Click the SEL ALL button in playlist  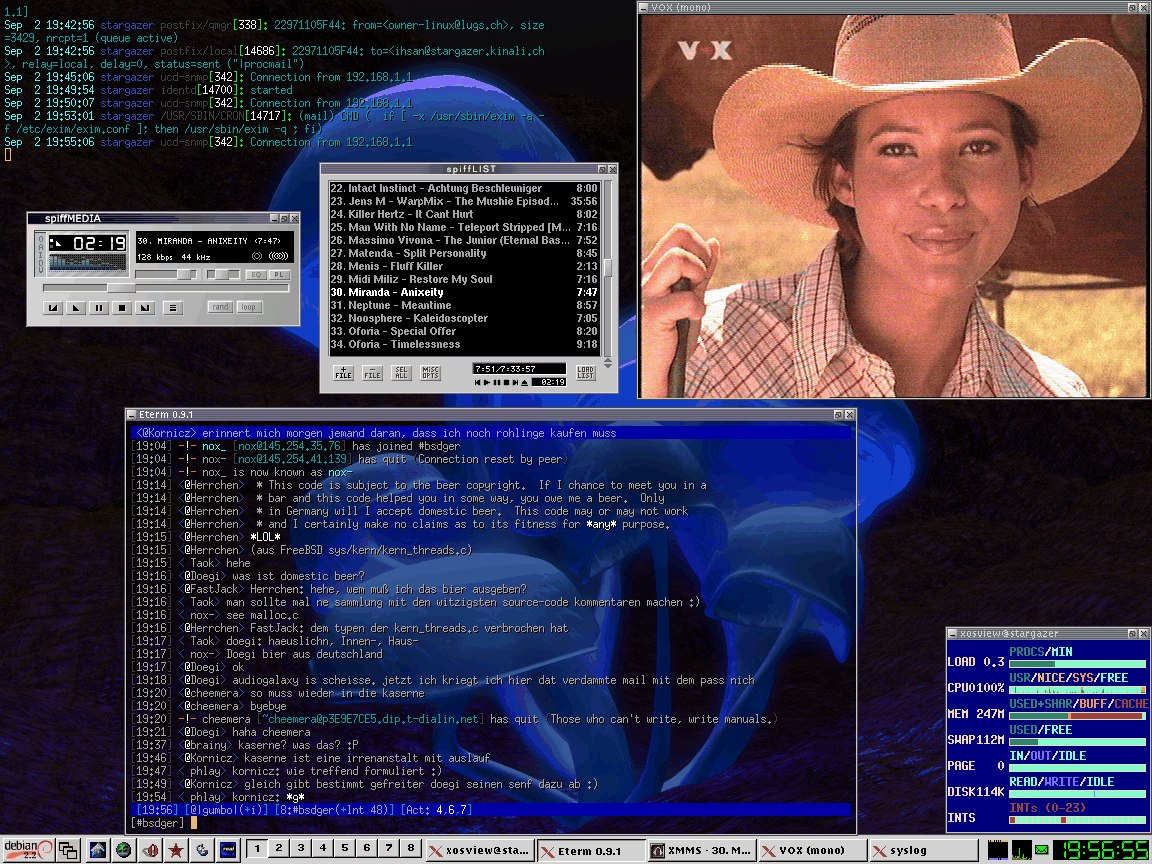[x=401, y=373]
